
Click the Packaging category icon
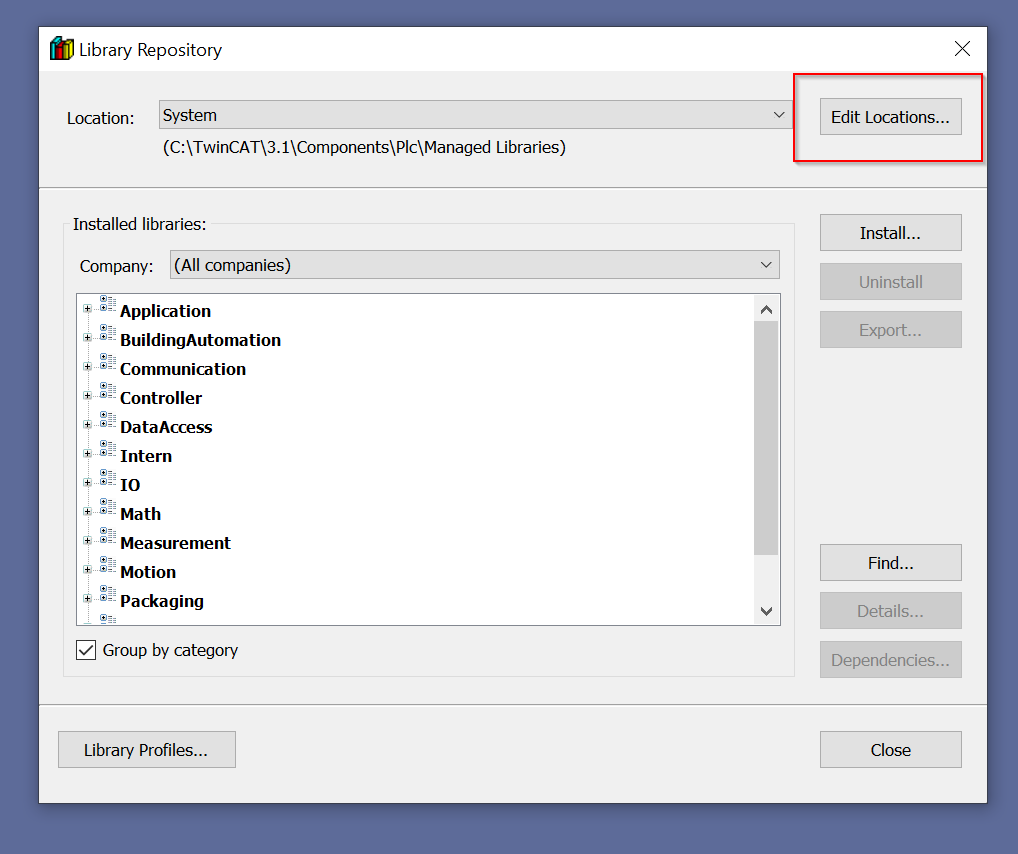point(108,594)
